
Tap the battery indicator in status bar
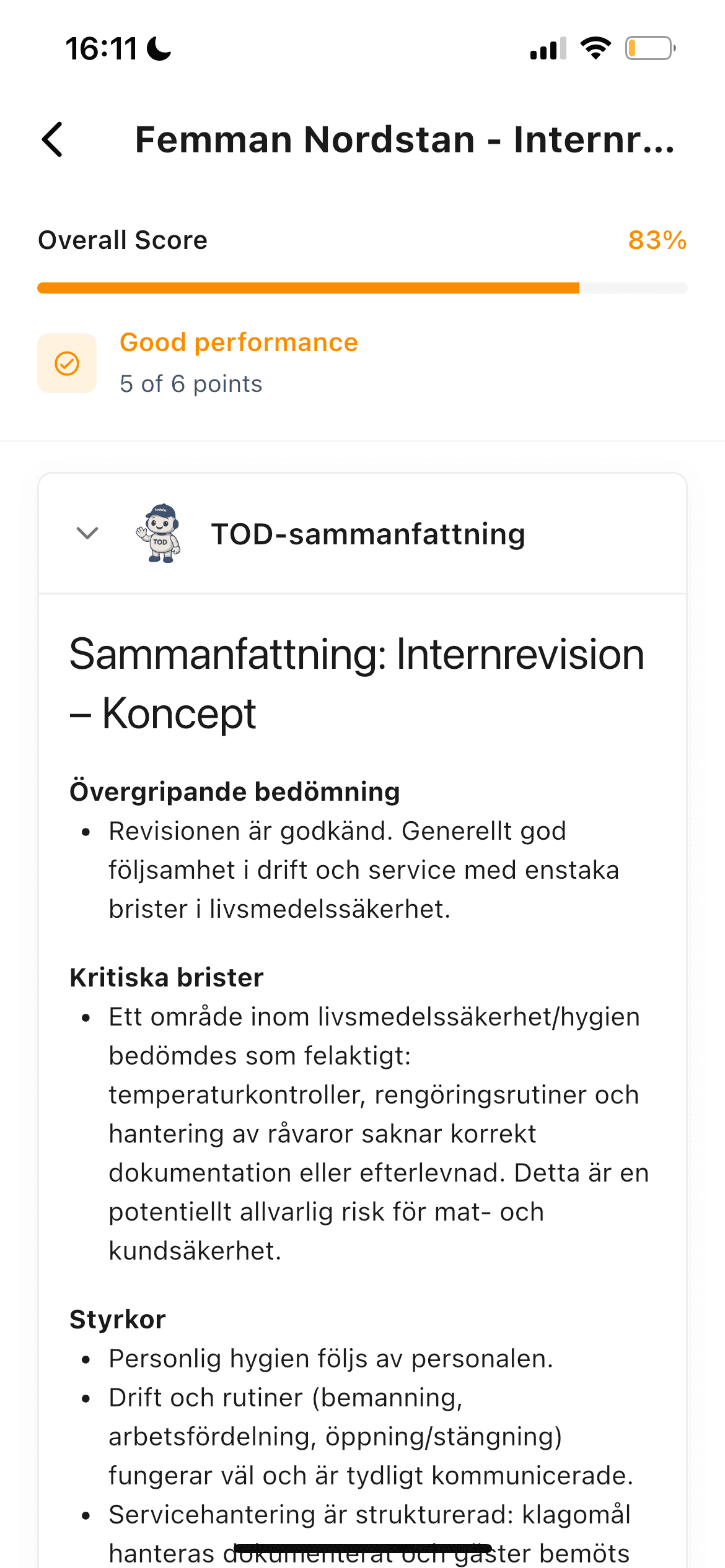coord(649,50)
